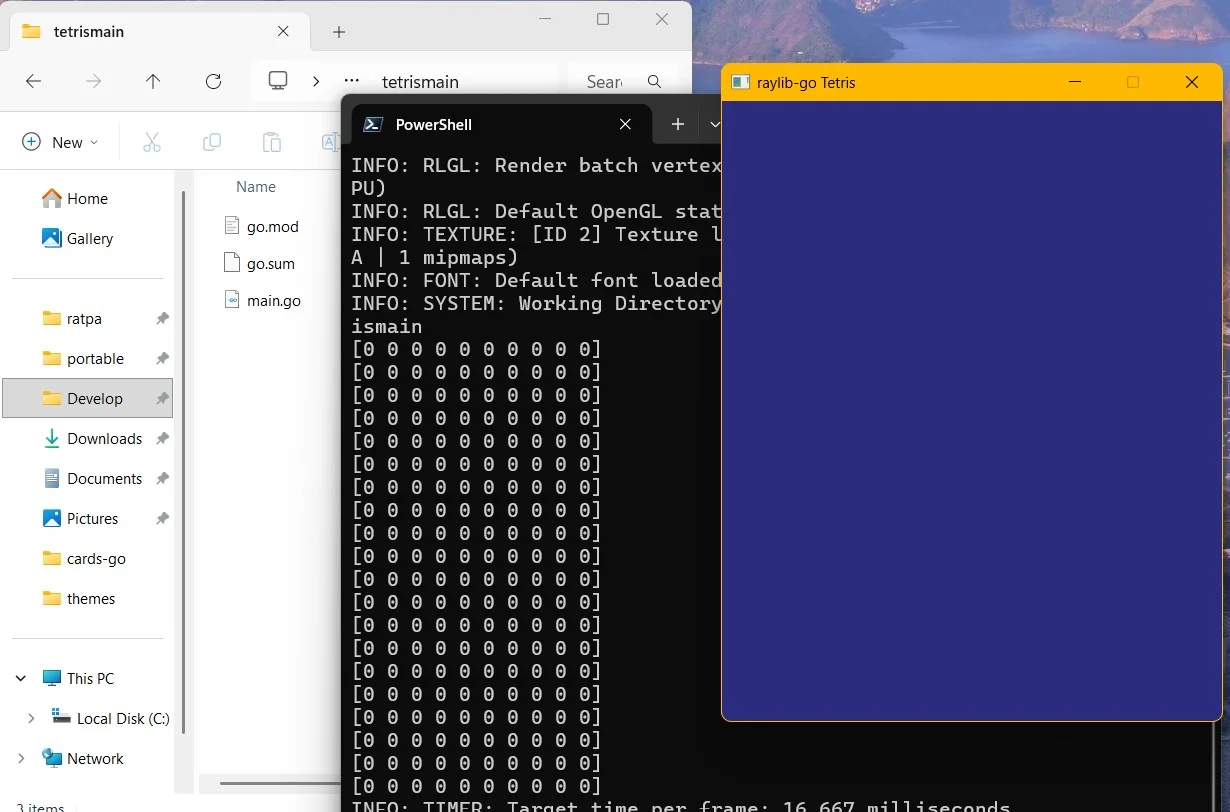Open the Downloads folder in sidebar
Image resolution: width=1230 pixels, height=812 pixels.
[x=104, y=438]
